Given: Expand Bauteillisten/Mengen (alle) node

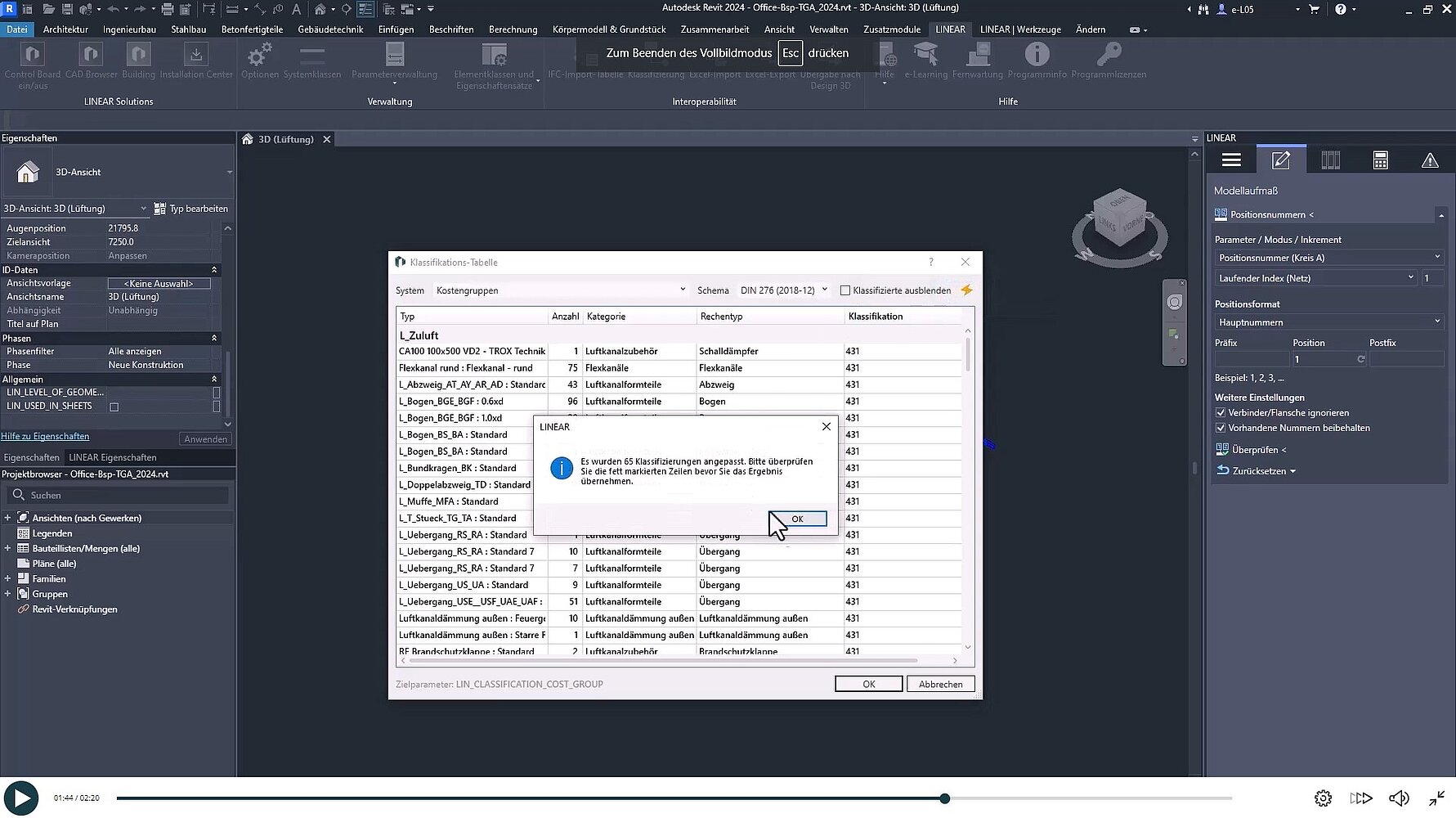Looking at the screenshot, I should (7, 548).
